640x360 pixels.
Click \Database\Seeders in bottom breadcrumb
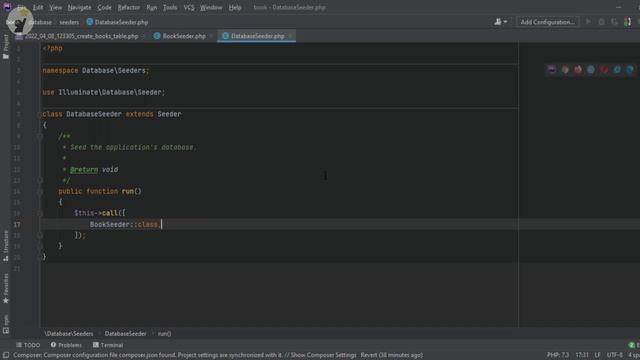(x=69, y=333)
